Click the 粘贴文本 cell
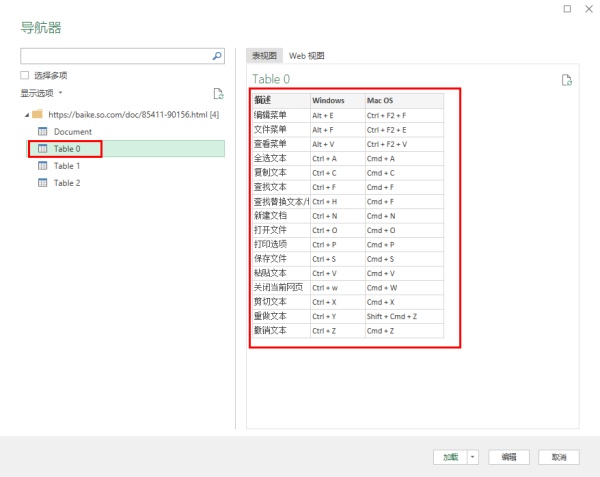The image size is (600, 477). [x=281, y=273]
